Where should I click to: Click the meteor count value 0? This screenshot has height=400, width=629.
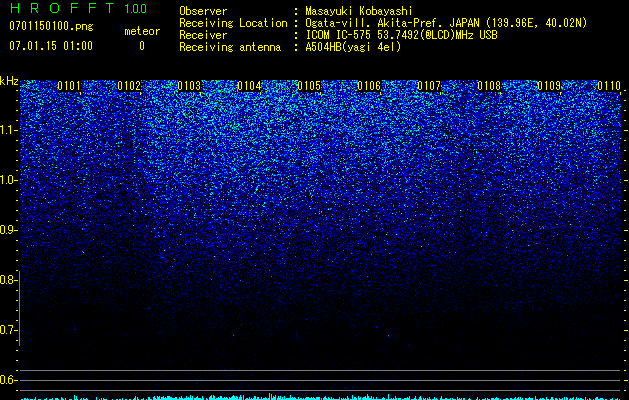tap(142, 46)
